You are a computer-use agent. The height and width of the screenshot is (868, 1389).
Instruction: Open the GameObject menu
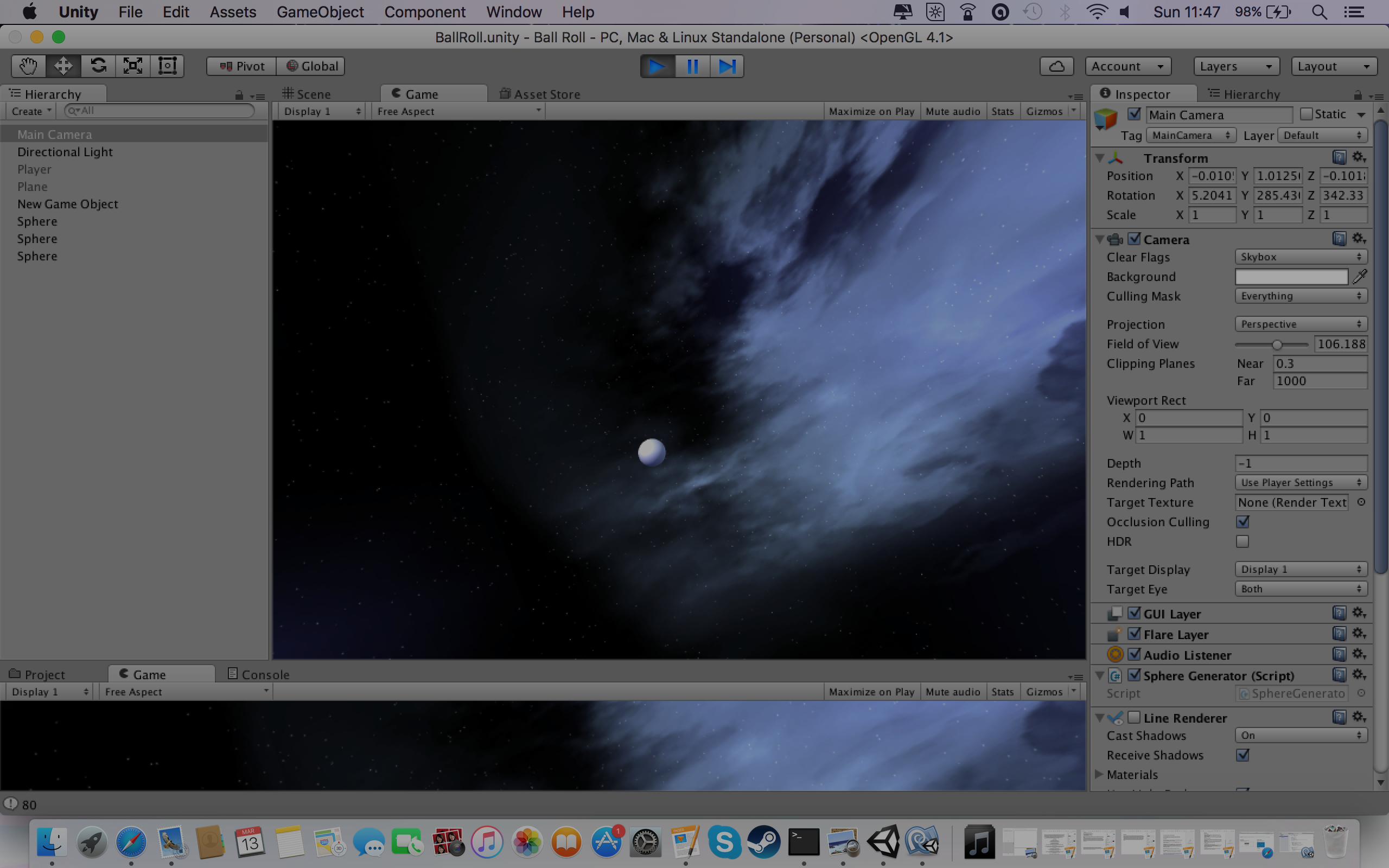[320, 12]
